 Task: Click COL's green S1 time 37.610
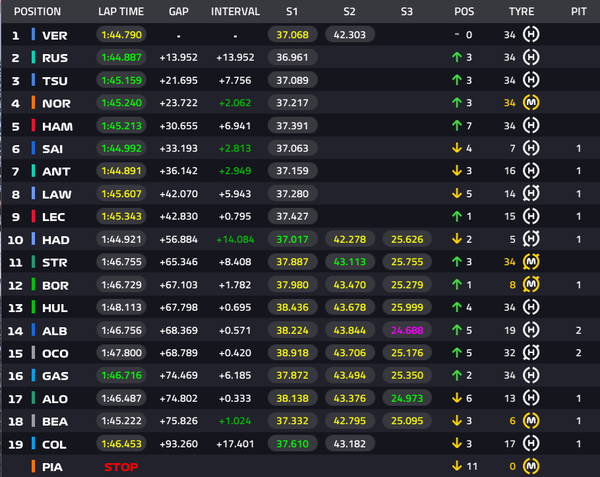pos(292,444)
